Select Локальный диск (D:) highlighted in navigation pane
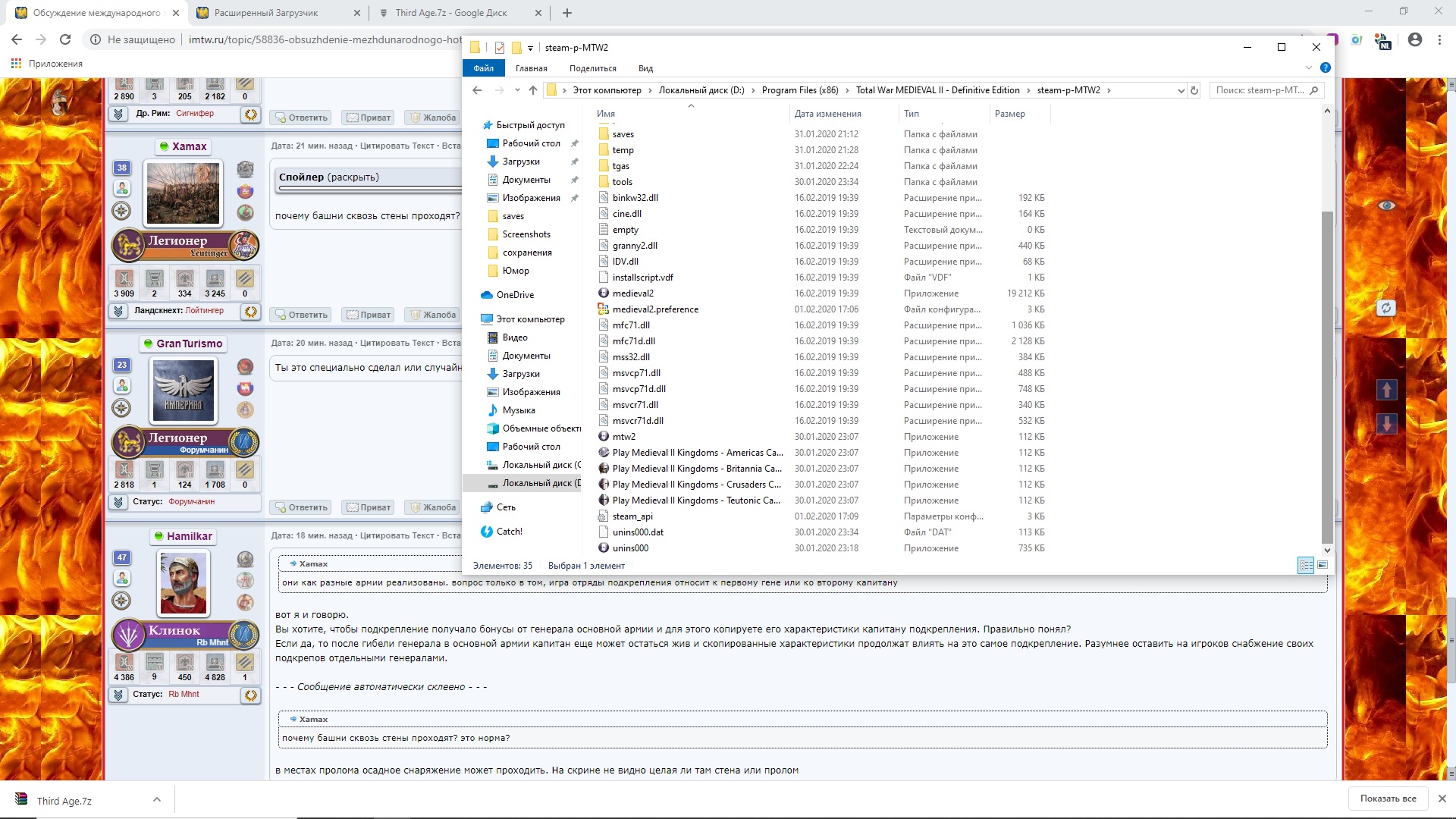This screenshot has width=1456, height=819. 523,483
